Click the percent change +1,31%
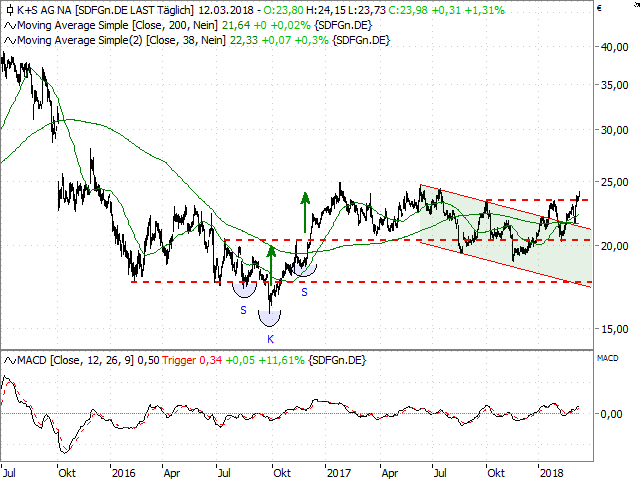 click(483, 10)
